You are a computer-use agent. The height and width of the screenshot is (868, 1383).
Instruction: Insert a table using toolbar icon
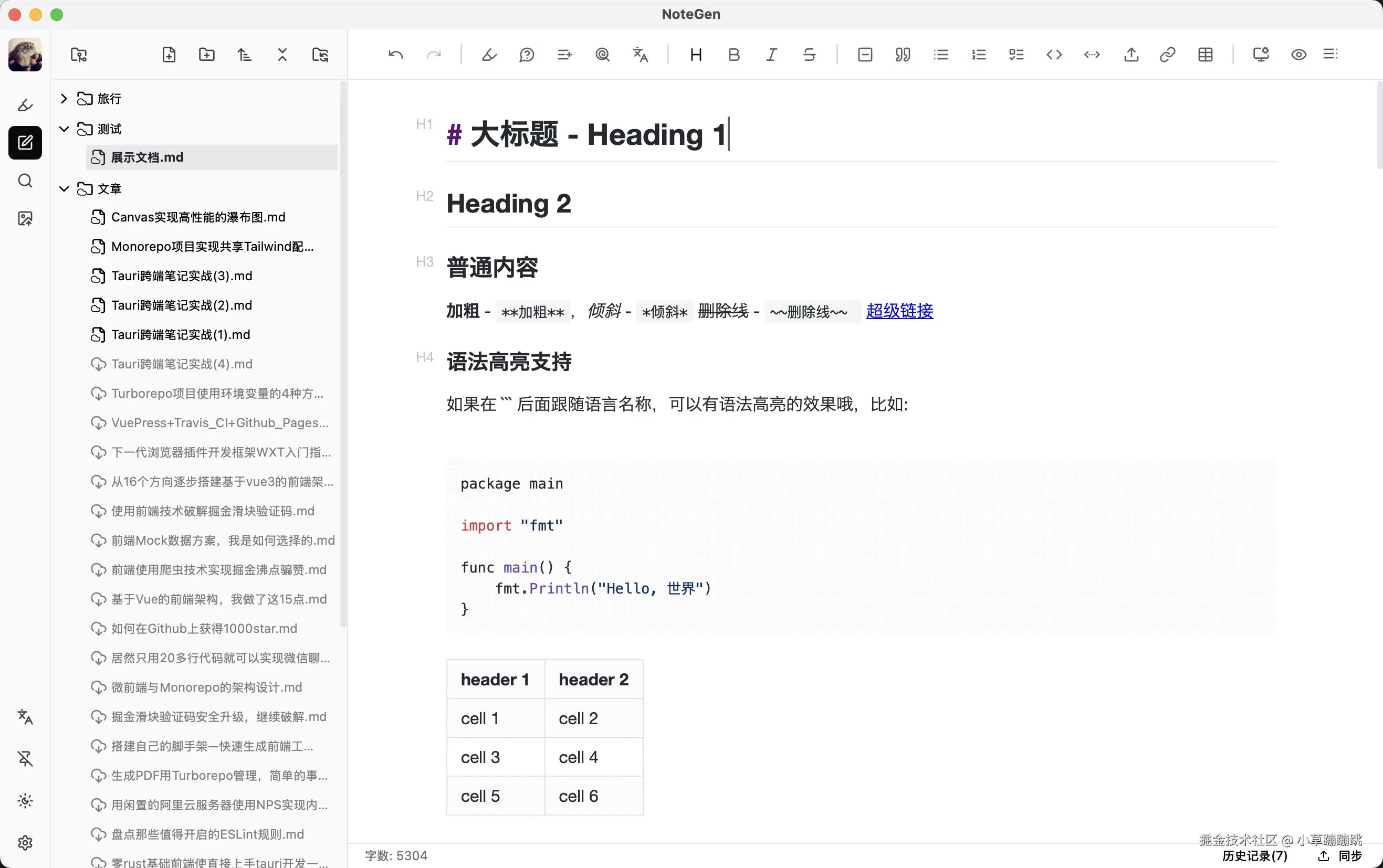pos(1206,55)
